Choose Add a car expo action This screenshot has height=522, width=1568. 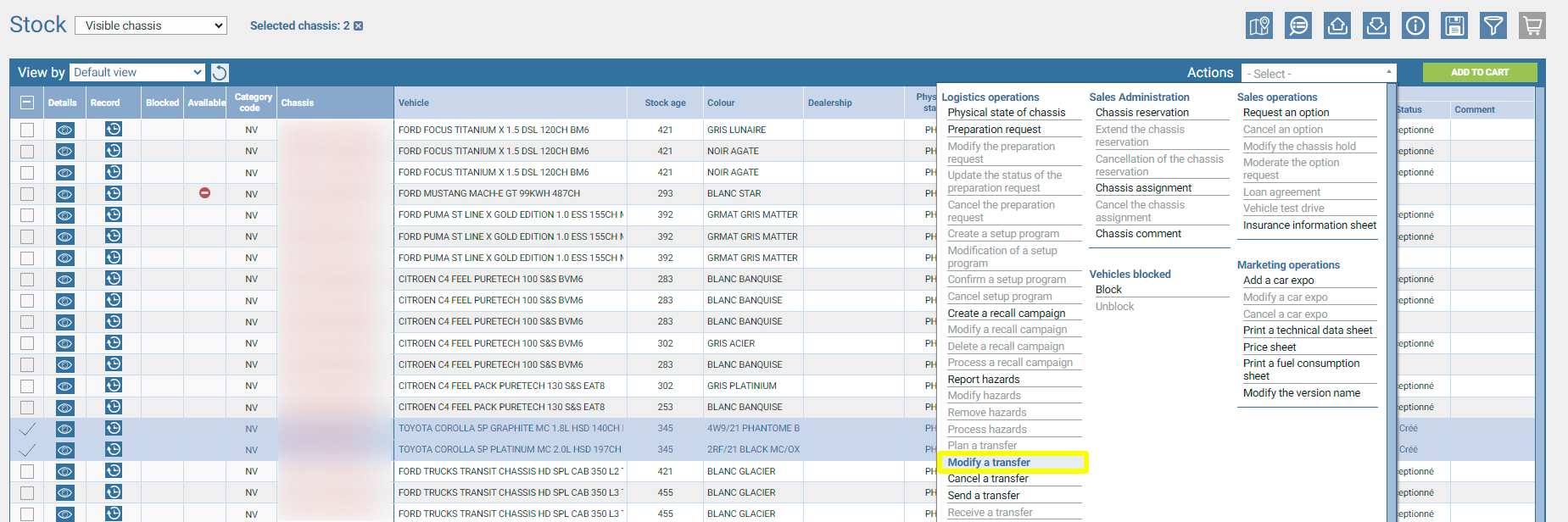1279,280
